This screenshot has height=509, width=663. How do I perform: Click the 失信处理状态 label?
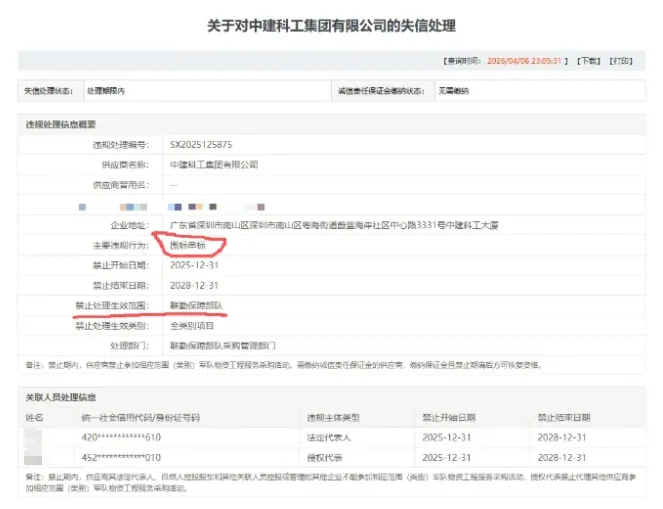pyautogui.click(x=49, y=91)
